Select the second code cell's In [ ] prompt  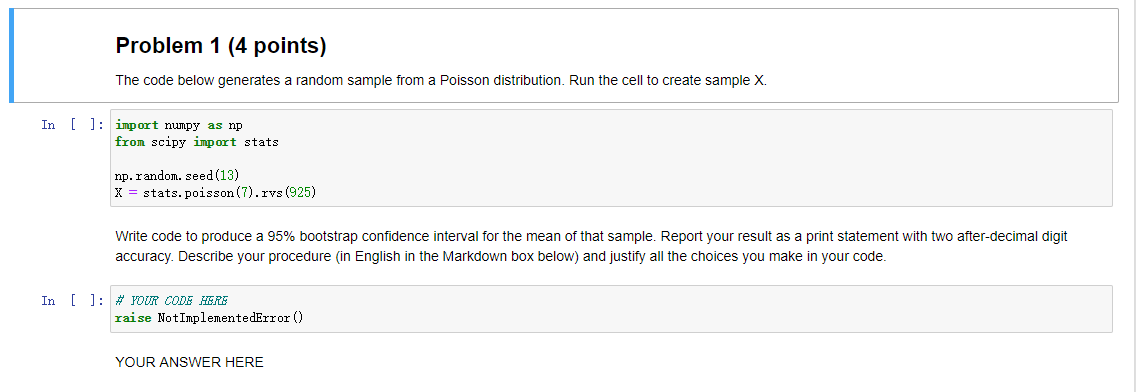coord(72,300)
